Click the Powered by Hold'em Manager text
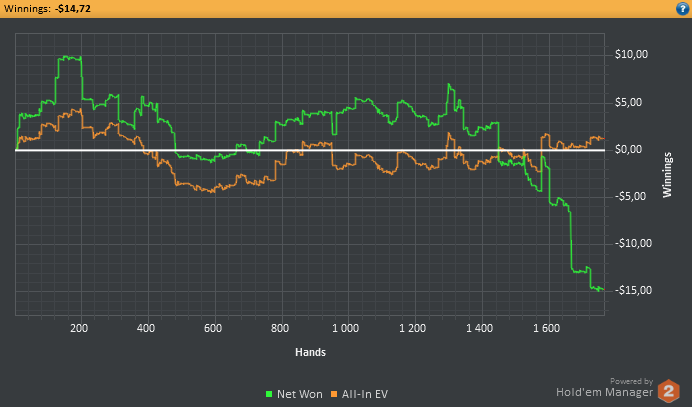This screenshot has height=407, width=692. point(605,388)
